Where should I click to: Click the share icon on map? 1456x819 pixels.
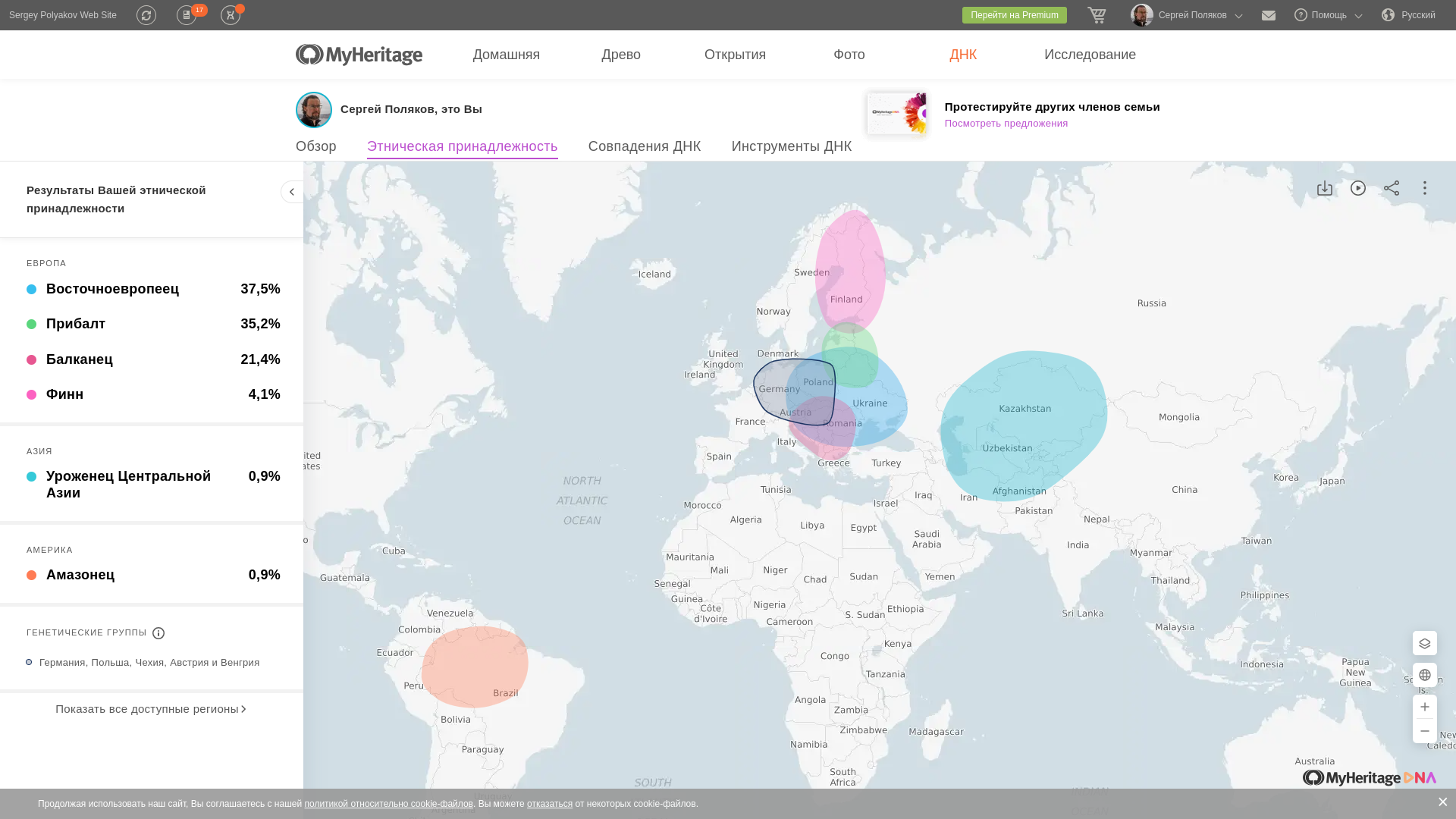(x=1391, y=188)
